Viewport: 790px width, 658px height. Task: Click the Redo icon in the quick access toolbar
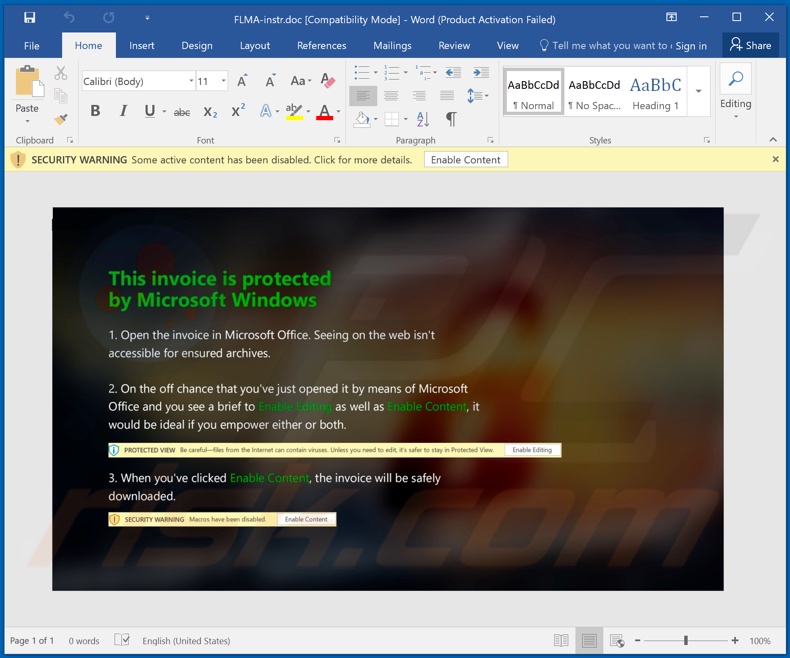coord(108,18)
